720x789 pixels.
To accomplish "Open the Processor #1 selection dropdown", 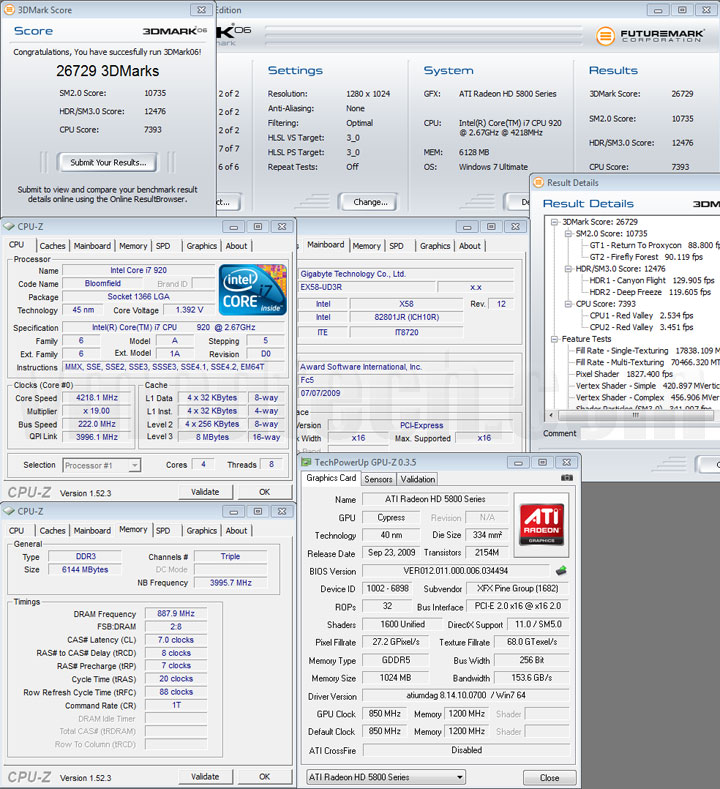I will [134, 465].
